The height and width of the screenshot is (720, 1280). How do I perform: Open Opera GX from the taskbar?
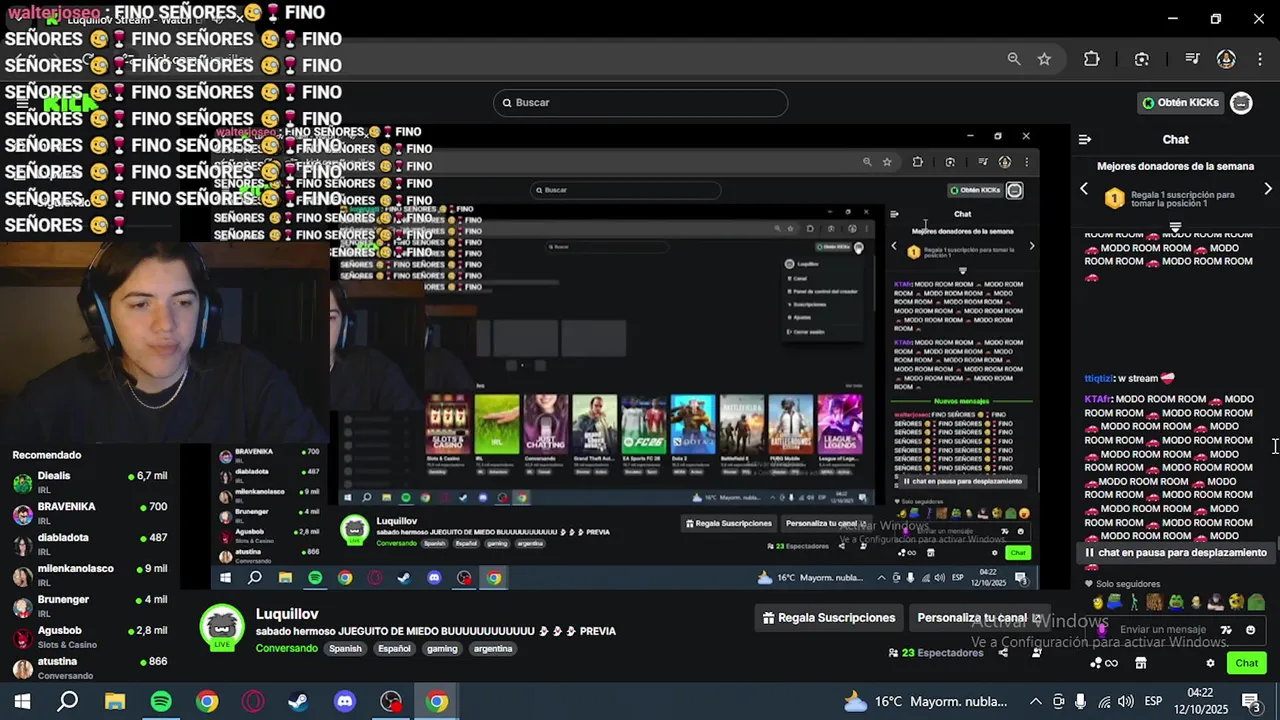(x=253, y=702)
